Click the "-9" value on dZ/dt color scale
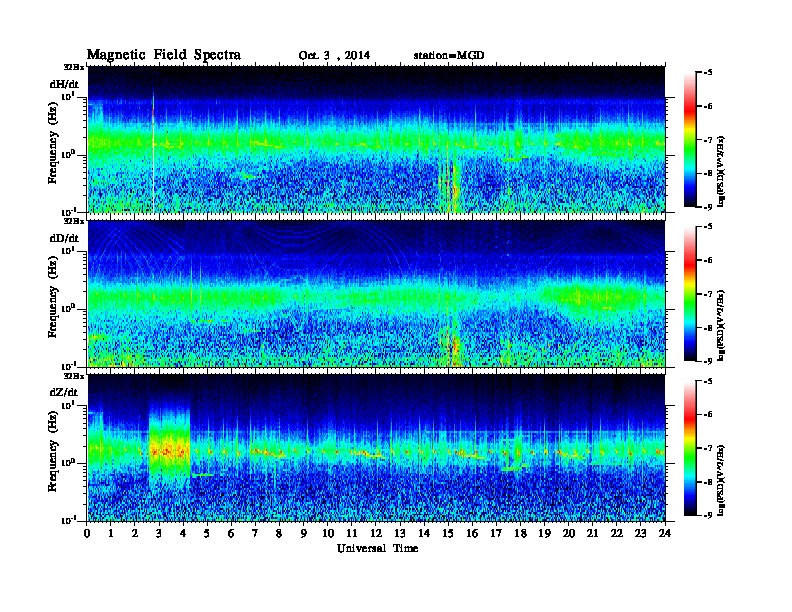This screenshot has height=612, width=792. point(707,515)
